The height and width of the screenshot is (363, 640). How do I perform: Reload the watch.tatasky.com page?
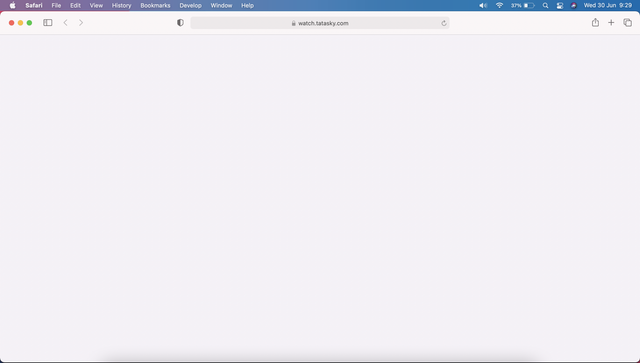point(444,23)
